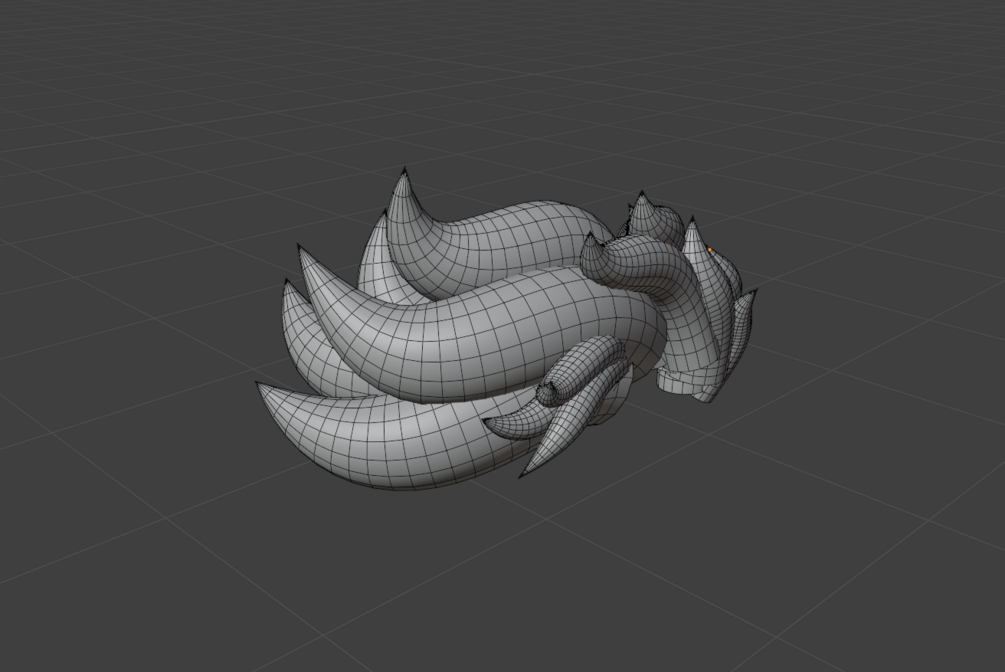Click the orange selected vertex on the mesh
1005x672 pixels.
(710, 250)
